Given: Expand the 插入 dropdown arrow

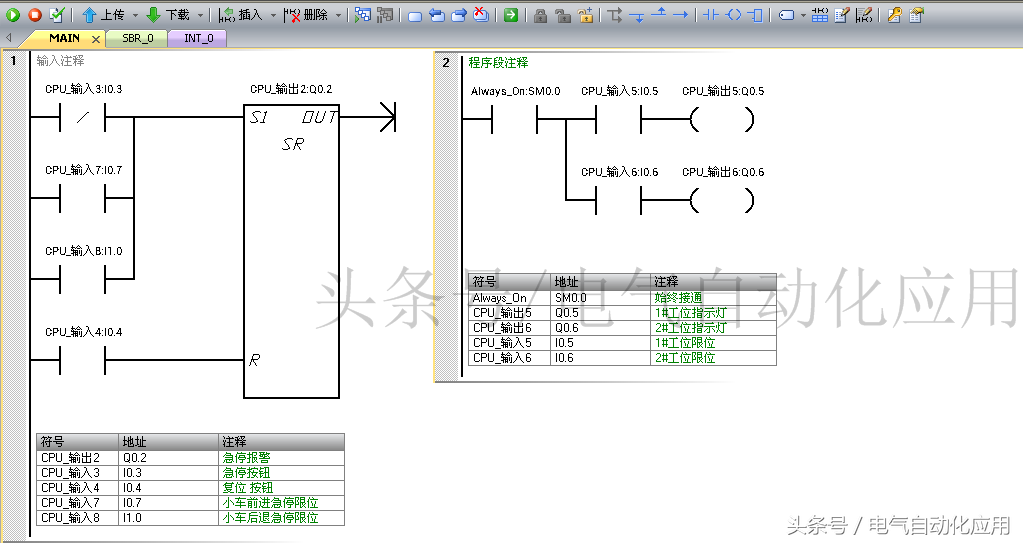Looking at the screenshot, I should click(273, 15).
